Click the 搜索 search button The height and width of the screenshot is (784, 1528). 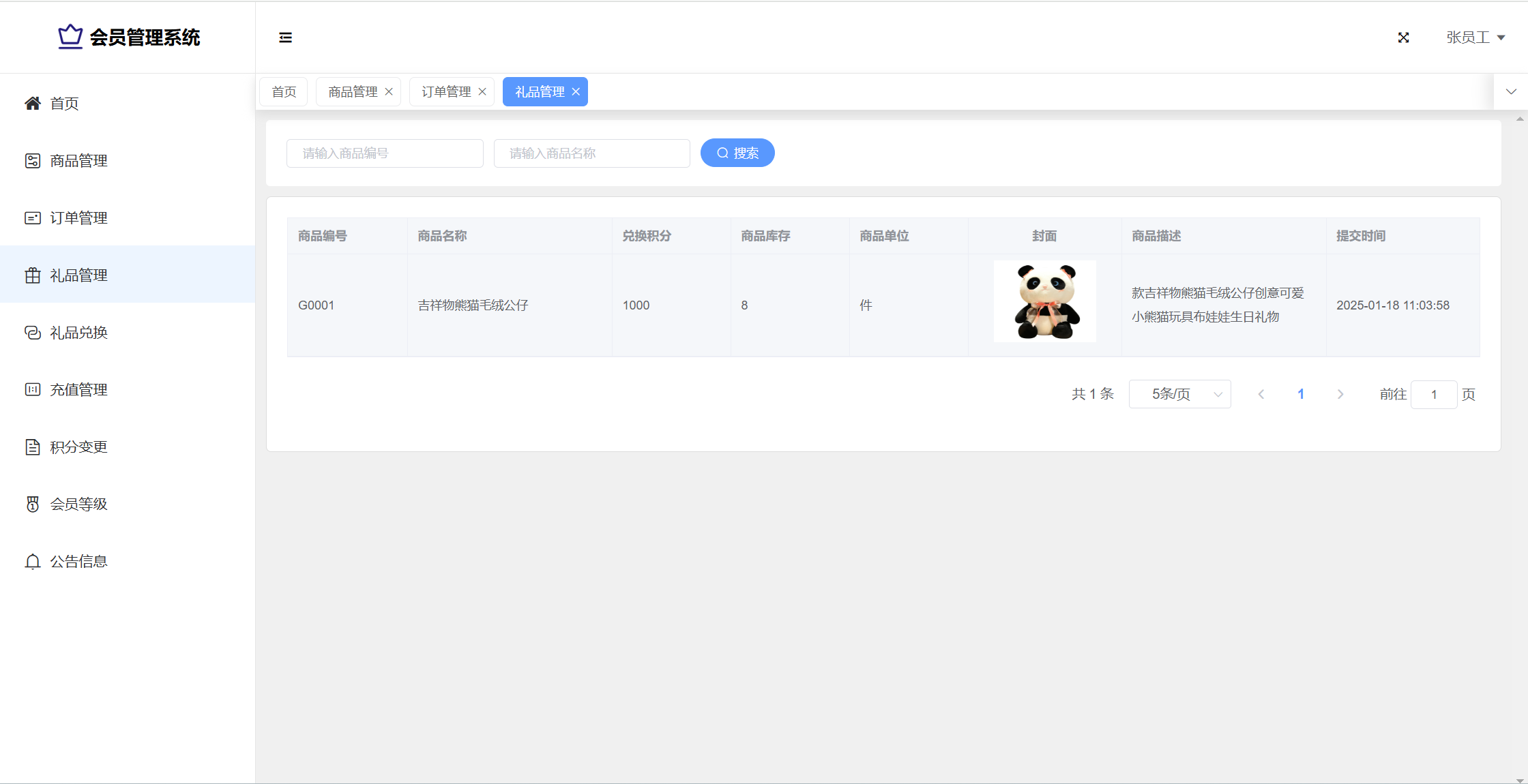pyautogui.click(x=737, y=153)
